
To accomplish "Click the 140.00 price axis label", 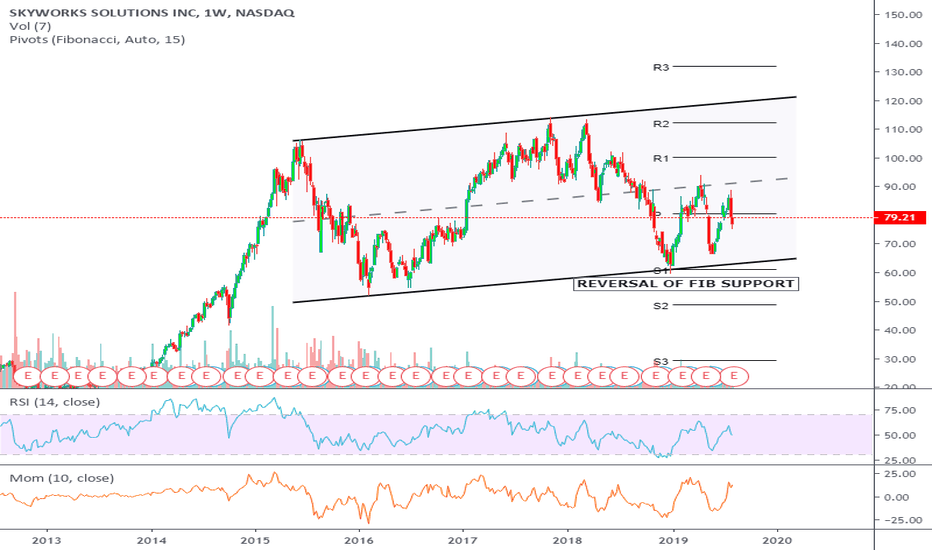I will 903,43.
